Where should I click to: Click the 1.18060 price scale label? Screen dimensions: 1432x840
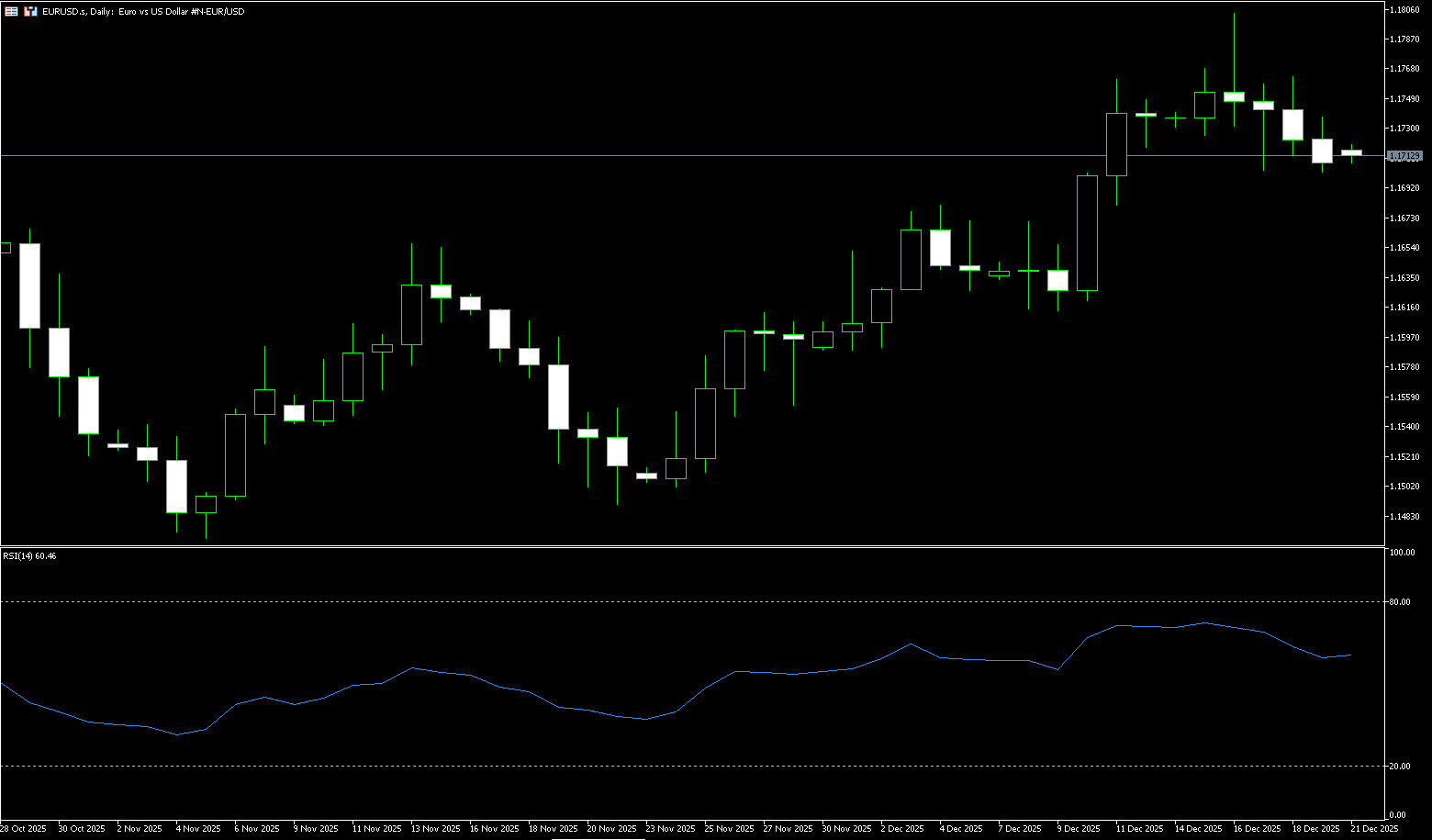point(1405,9)
